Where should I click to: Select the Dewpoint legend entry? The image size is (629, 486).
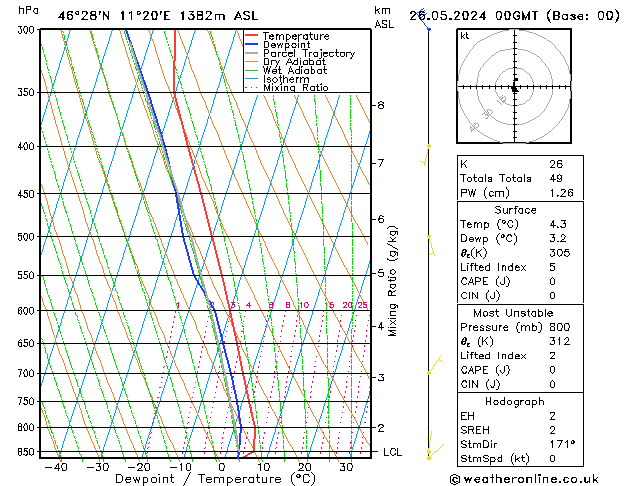pos(286,45)
